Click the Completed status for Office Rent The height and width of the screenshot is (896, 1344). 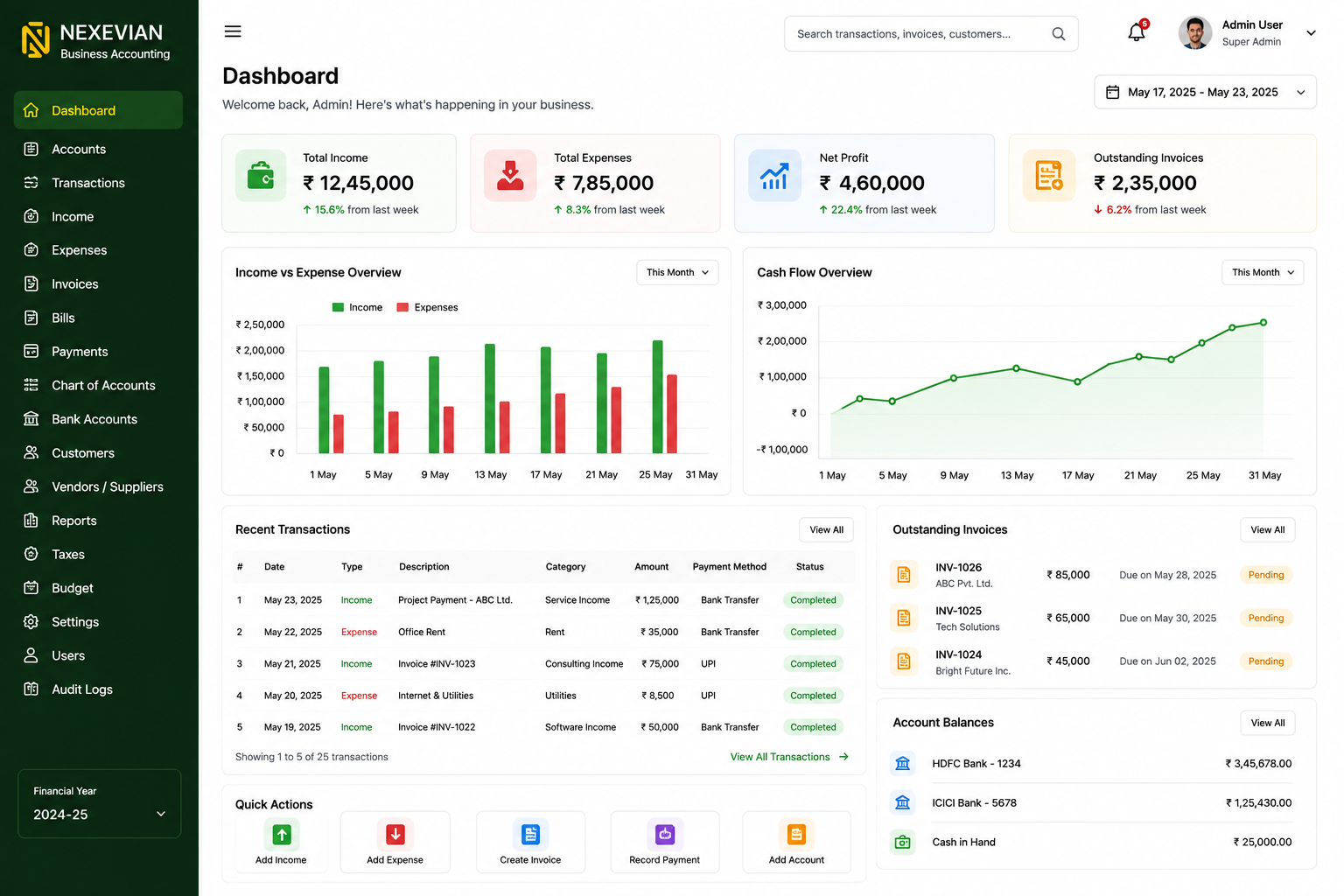[x=813, y=632]
